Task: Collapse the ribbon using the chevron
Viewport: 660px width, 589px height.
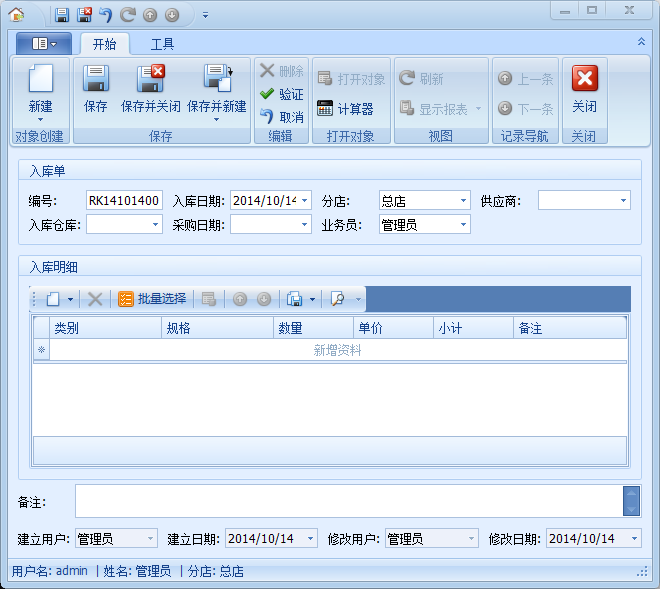Action: tap(641, 42)
